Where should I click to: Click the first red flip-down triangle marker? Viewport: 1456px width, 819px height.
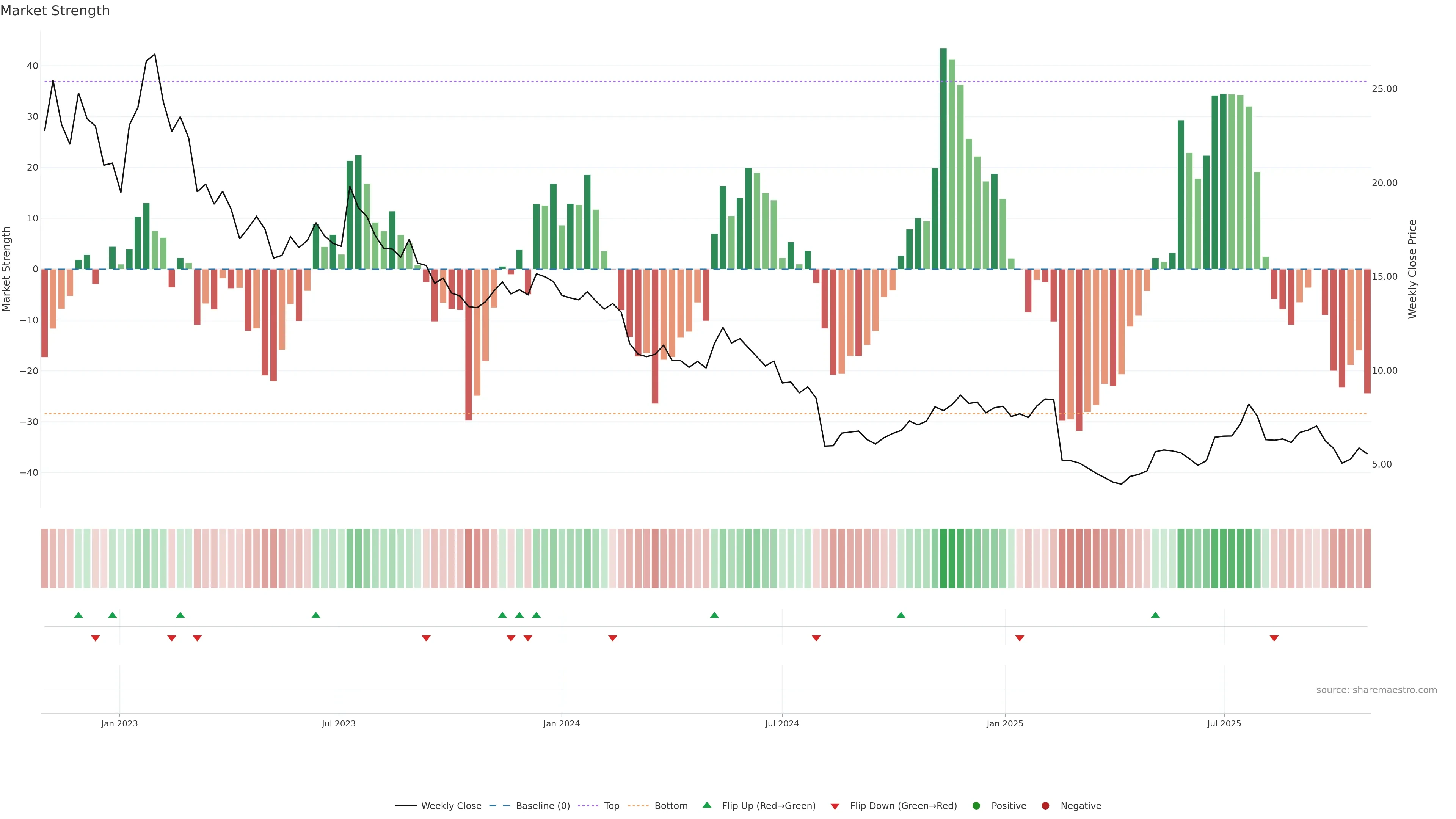pos(96,638)
